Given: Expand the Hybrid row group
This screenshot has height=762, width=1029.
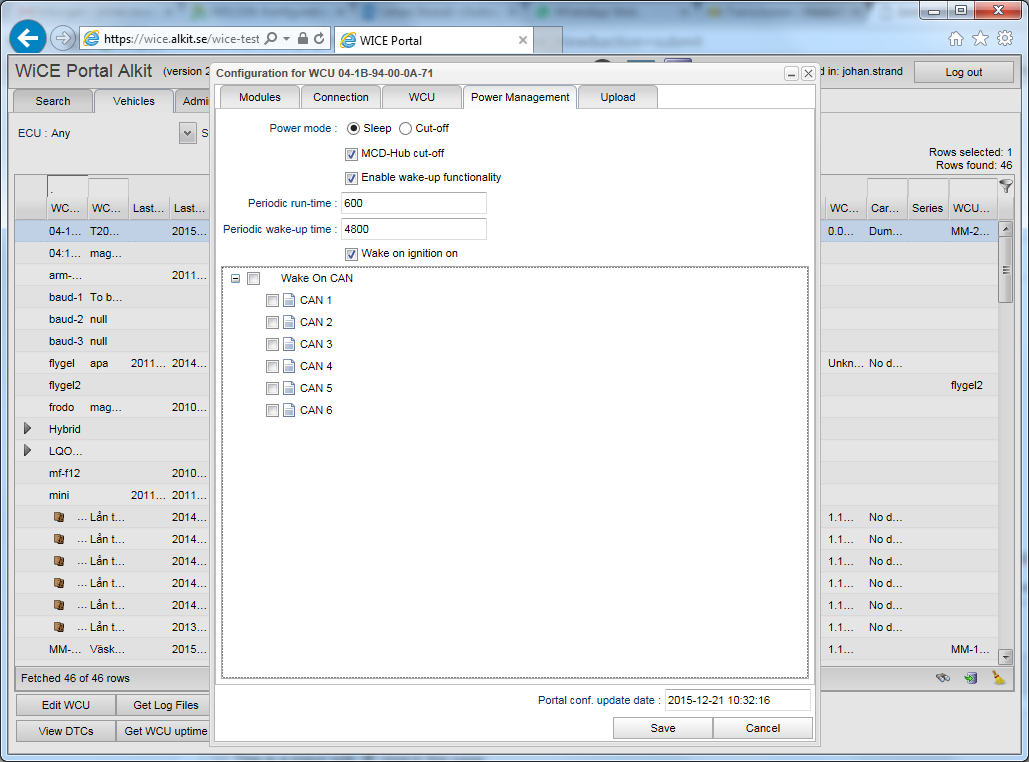Looking at the screenshot, I should tap(28, 429).
